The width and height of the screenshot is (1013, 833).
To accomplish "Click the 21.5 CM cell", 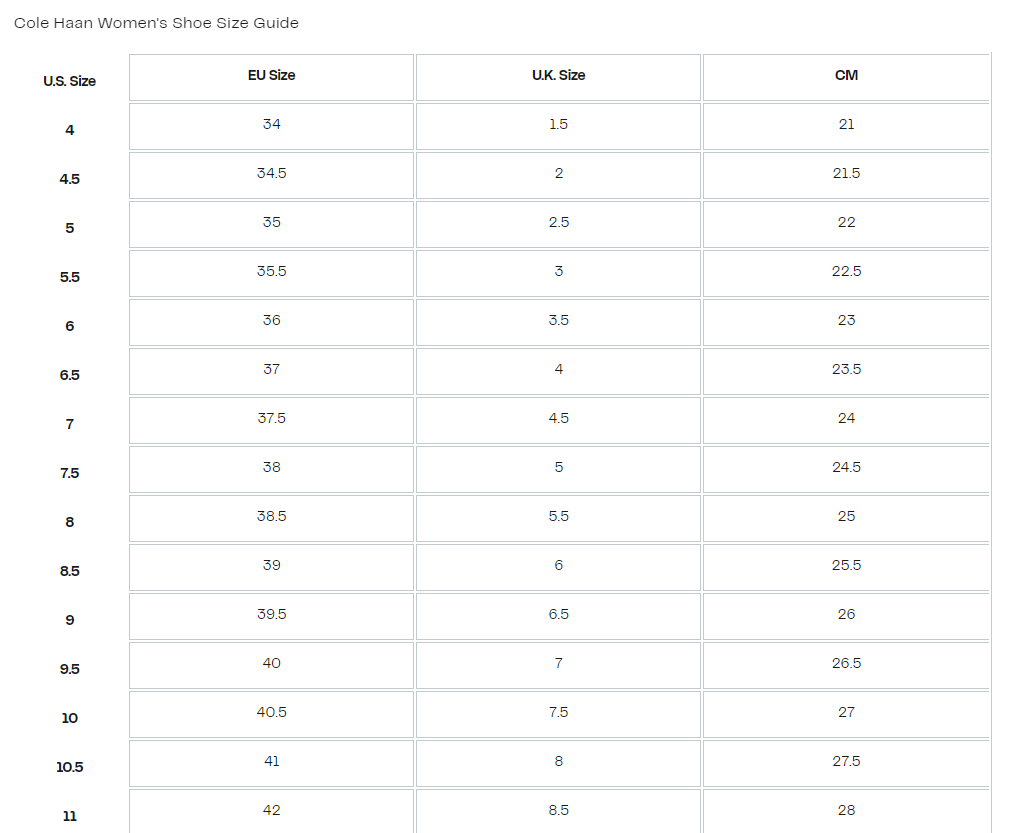I will coord(846,174).
